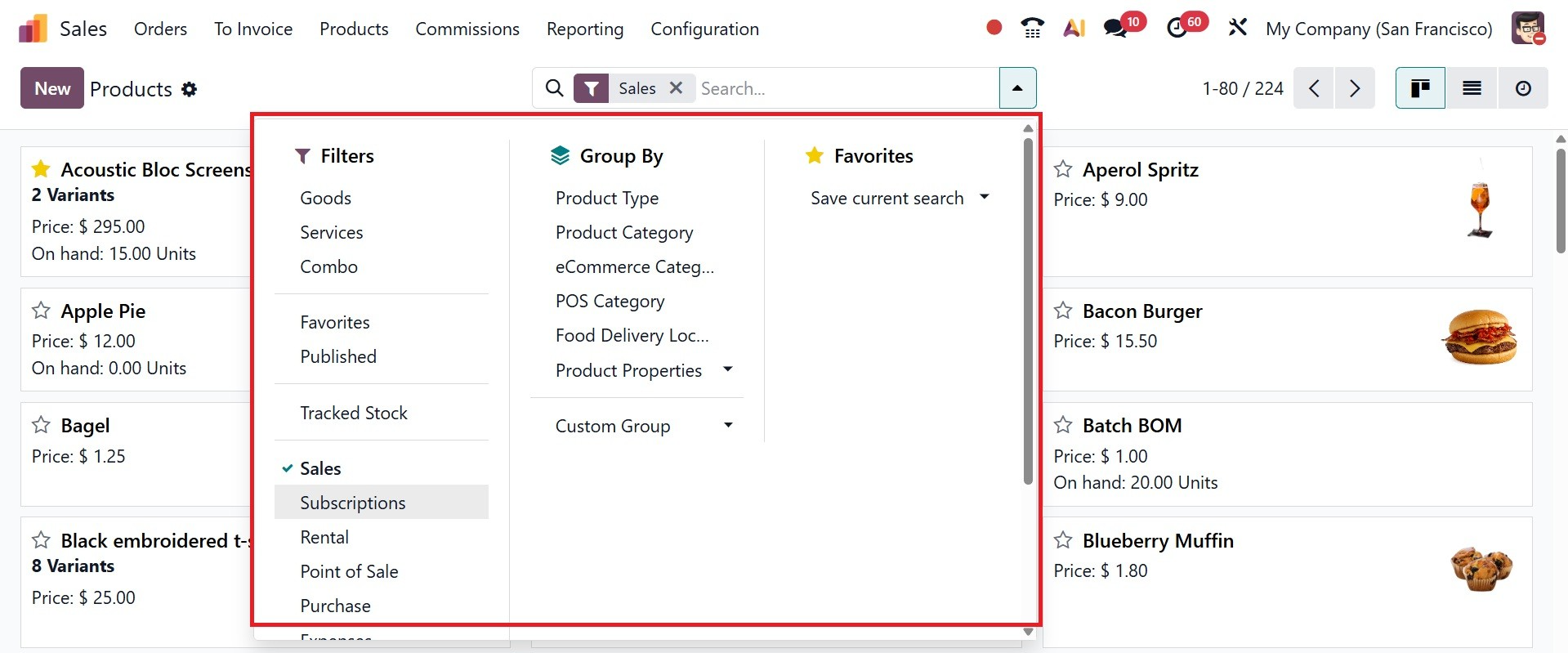Open the Configuration menu
Viewport: 1568px width, 653px height.
pyautogui.click(x=704, y=29)
